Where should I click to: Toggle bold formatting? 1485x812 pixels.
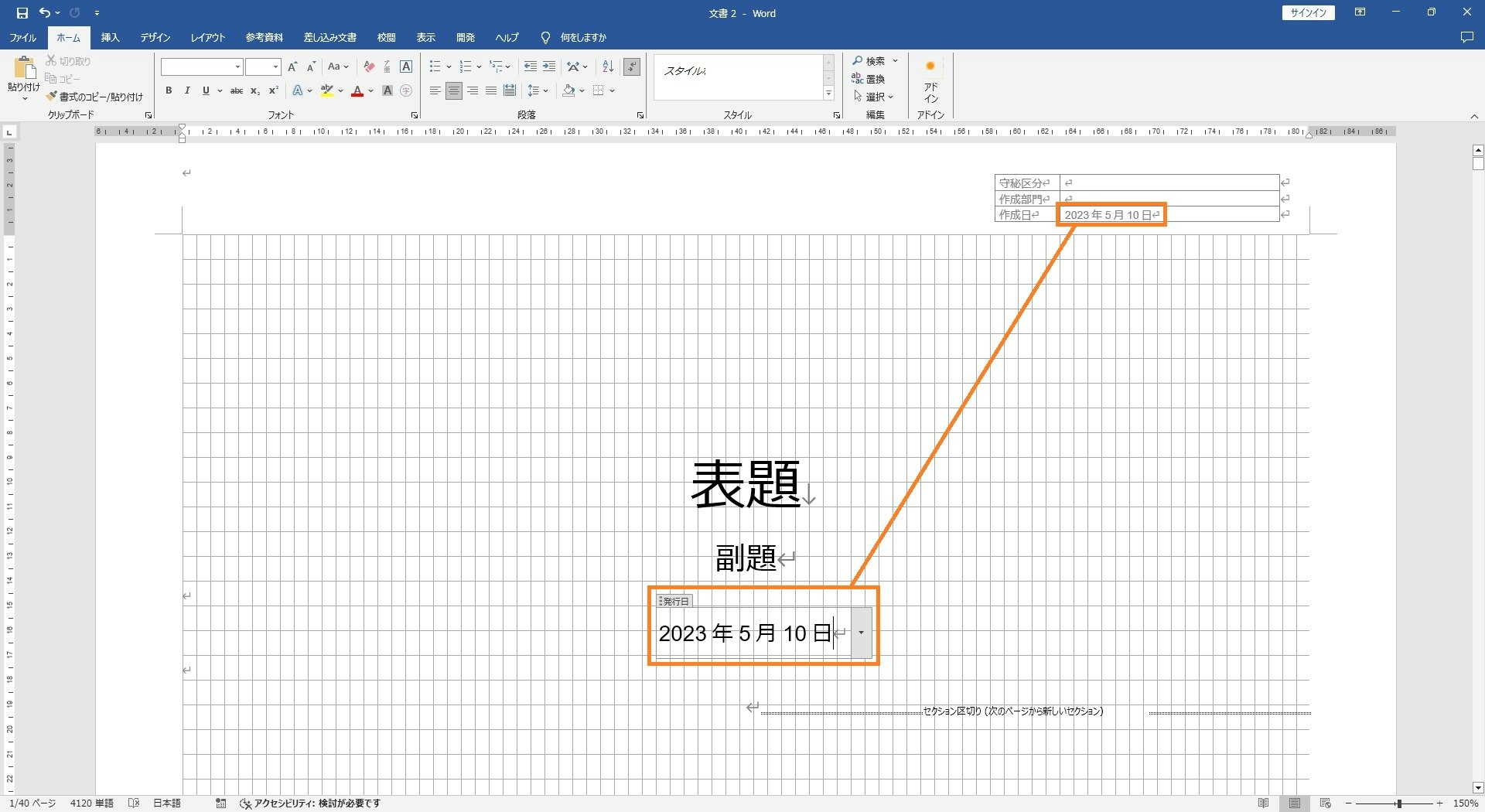(x=169, y=91)
